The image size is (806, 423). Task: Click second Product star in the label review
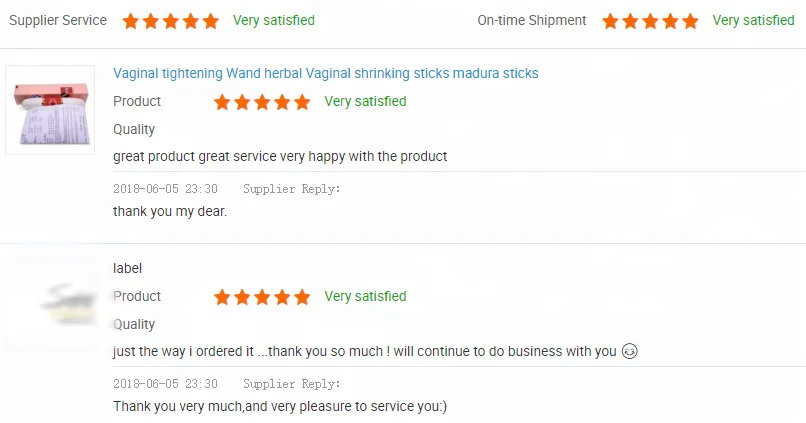(242, 297)
